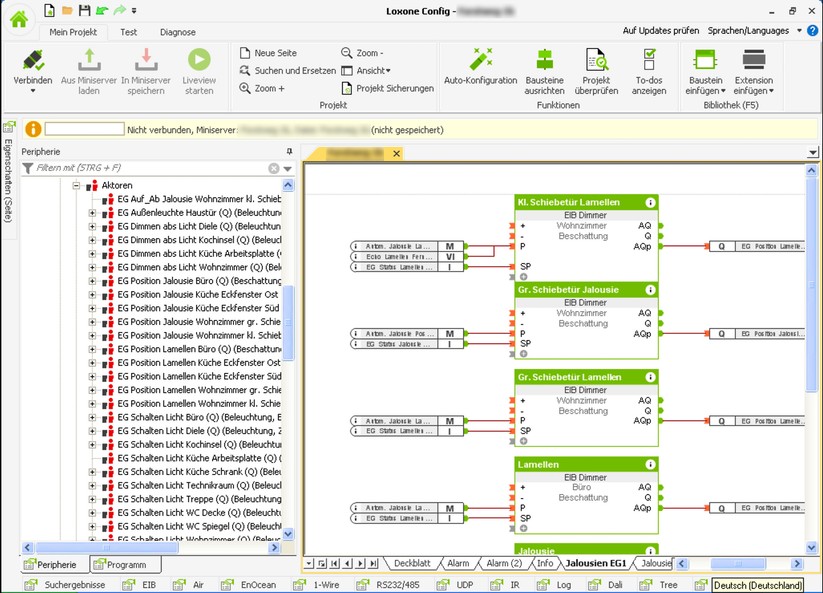823x593 pixels.
Task: Go to last page navigation button
Action: (x=373, y=564)
